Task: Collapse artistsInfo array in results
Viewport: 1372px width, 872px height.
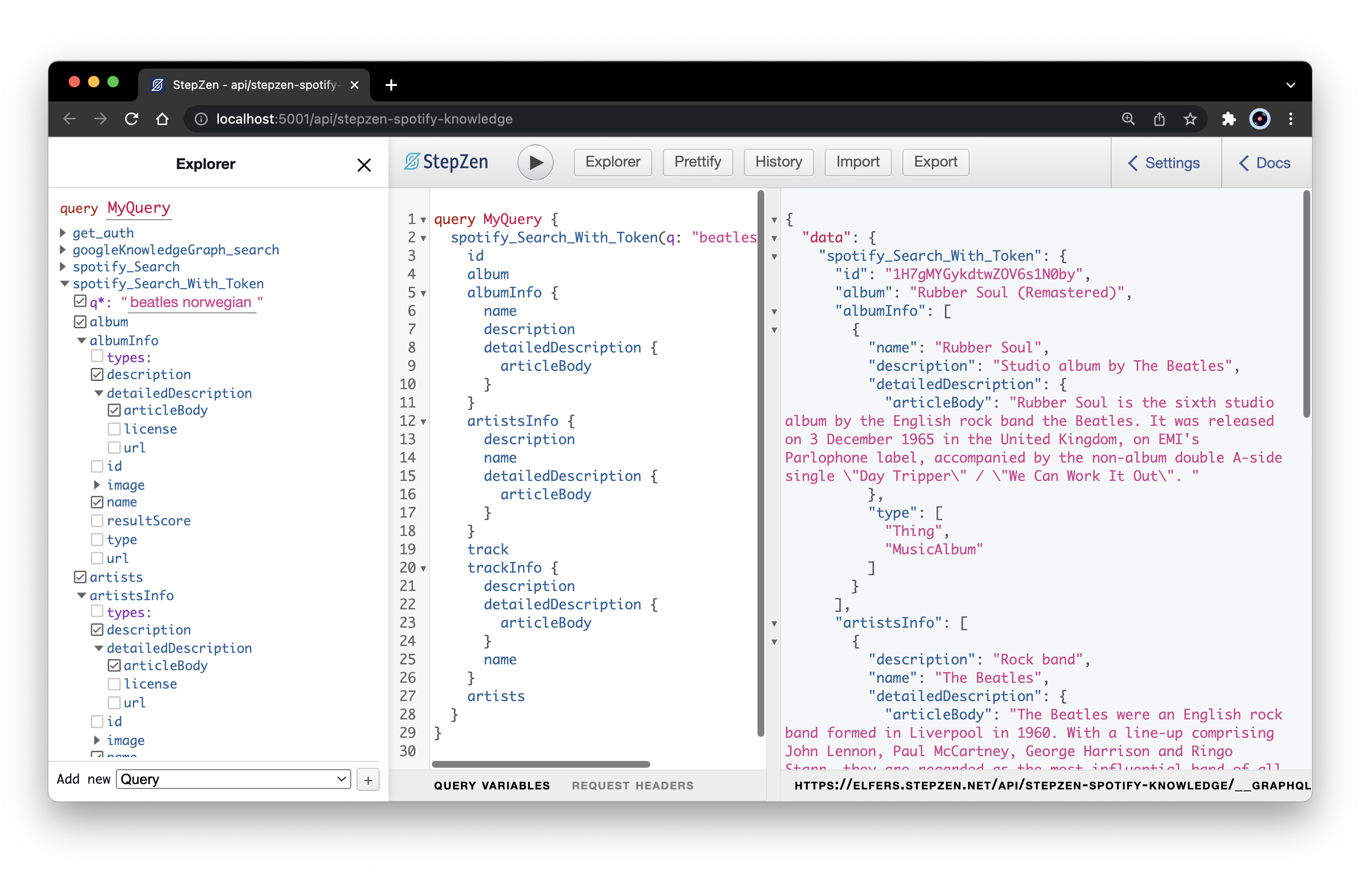Action: click(774, 624)
